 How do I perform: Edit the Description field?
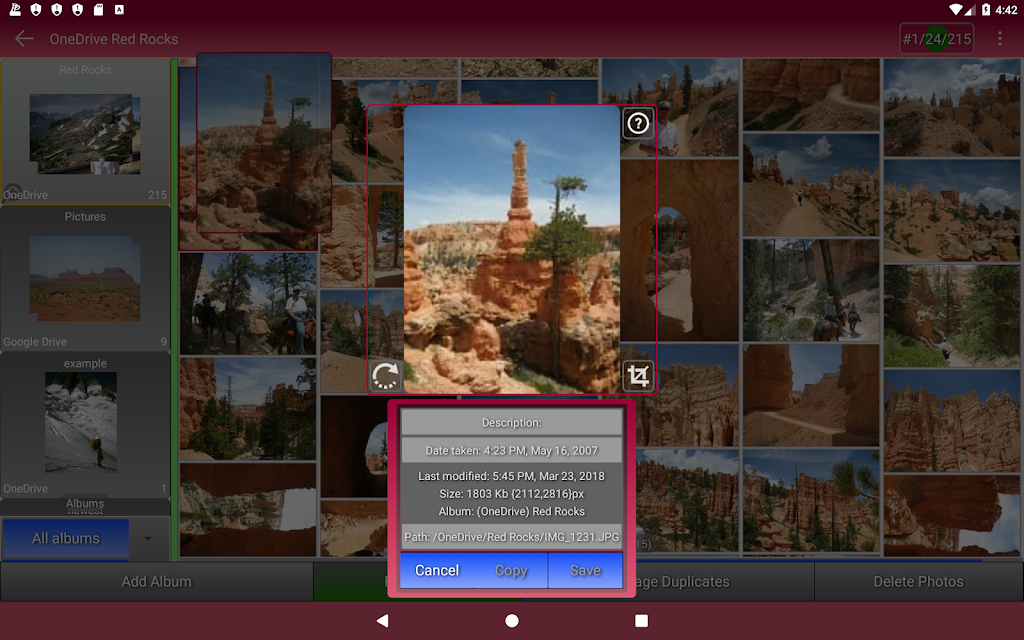click(x=511, y=423)
